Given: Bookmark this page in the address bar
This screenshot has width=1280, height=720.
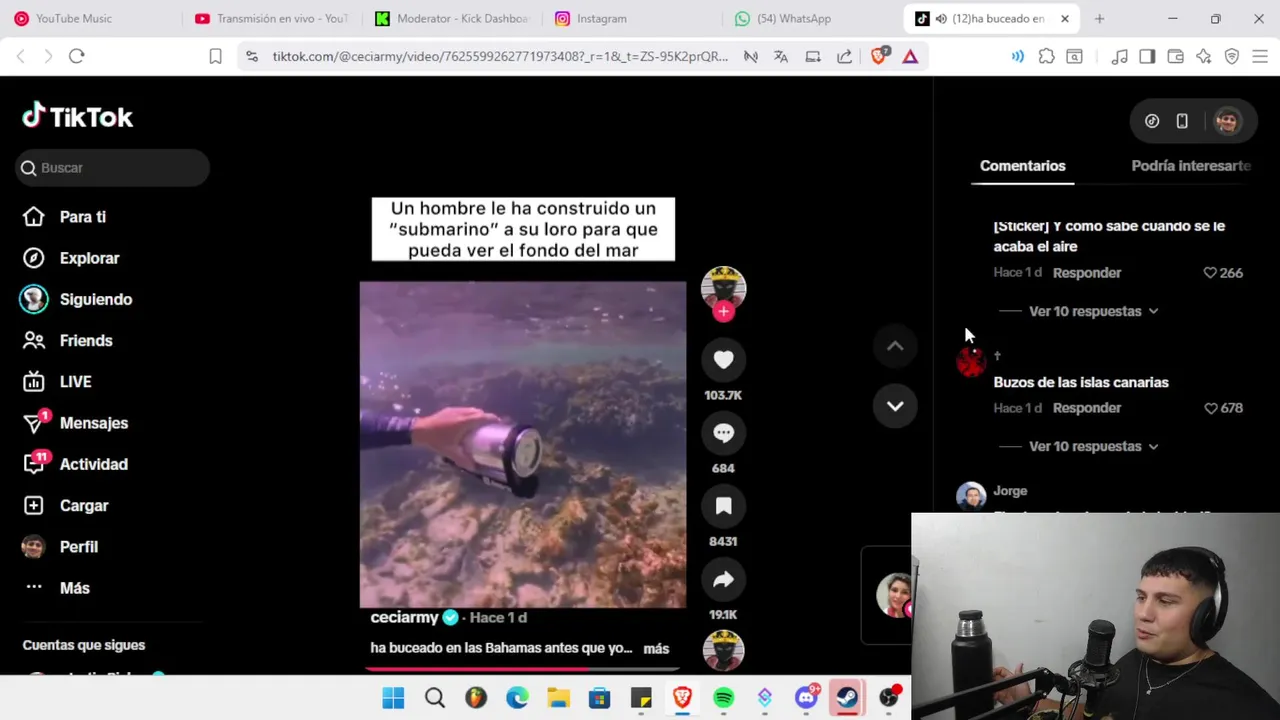Looking at the screenshot, I should (x=215, y=57).
